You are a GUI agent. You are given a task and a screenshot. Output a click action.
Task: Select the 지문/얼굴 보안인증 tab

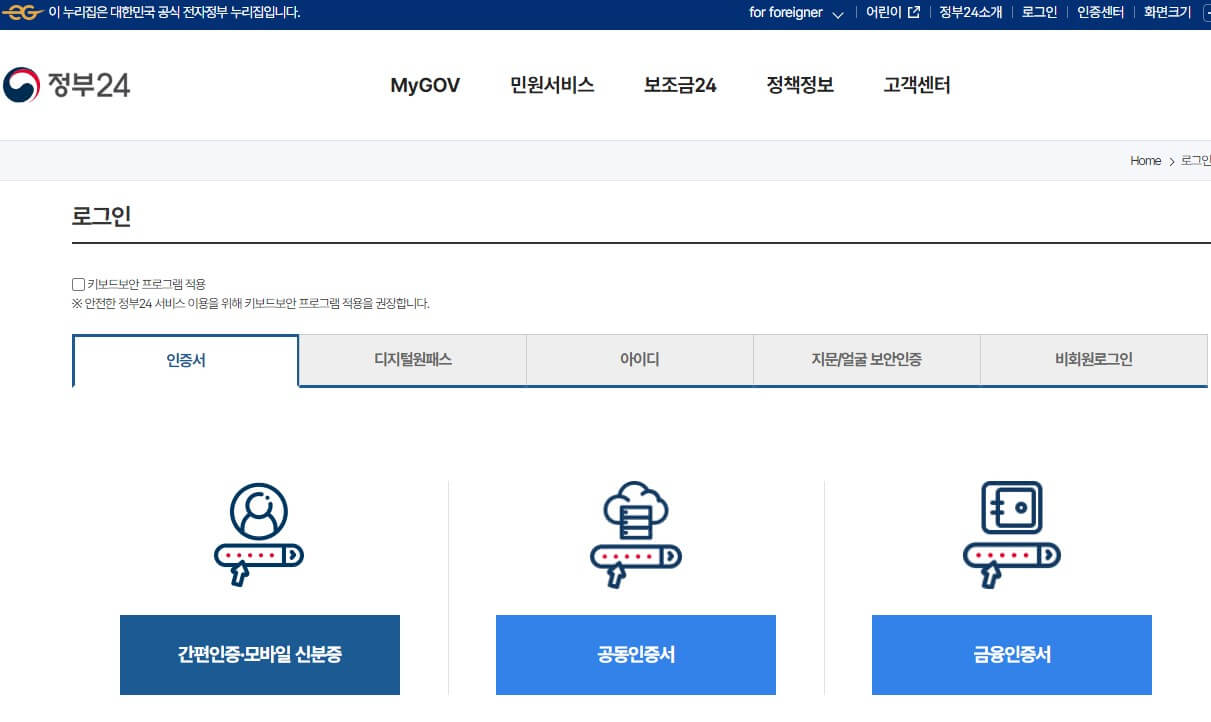pyautogui.click(x=866, y=359)
